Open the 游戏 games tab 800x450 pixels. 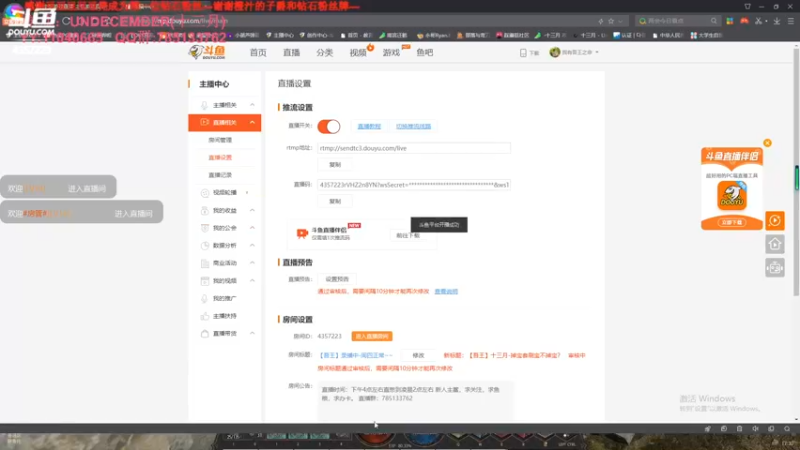tap(391, 53)
